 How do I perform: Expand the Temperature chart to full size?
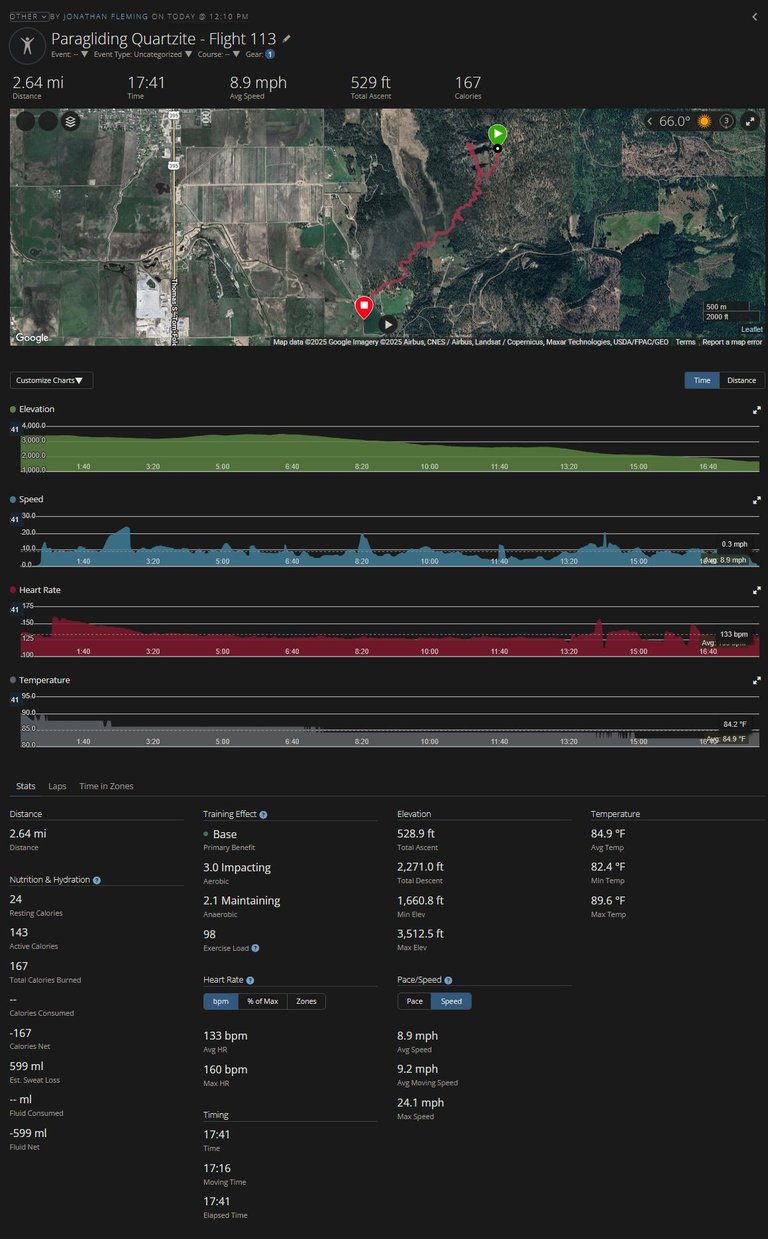tap(757, 680)
